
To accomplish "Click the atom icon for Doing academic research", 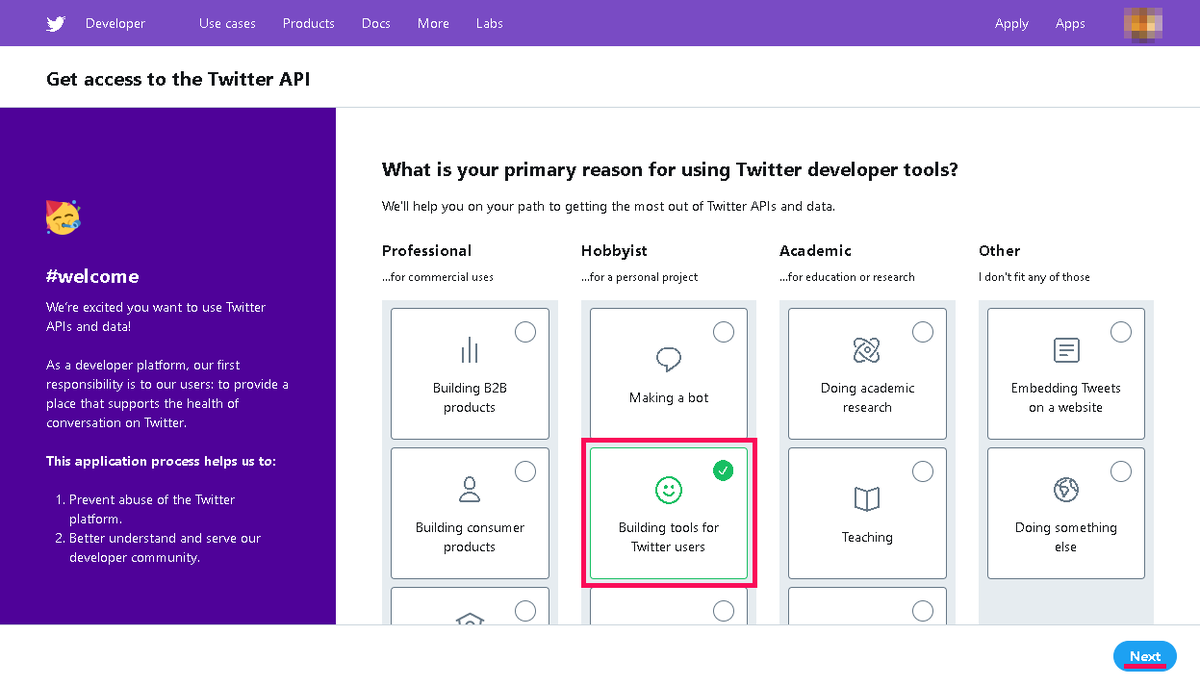I will coord(867,350).
